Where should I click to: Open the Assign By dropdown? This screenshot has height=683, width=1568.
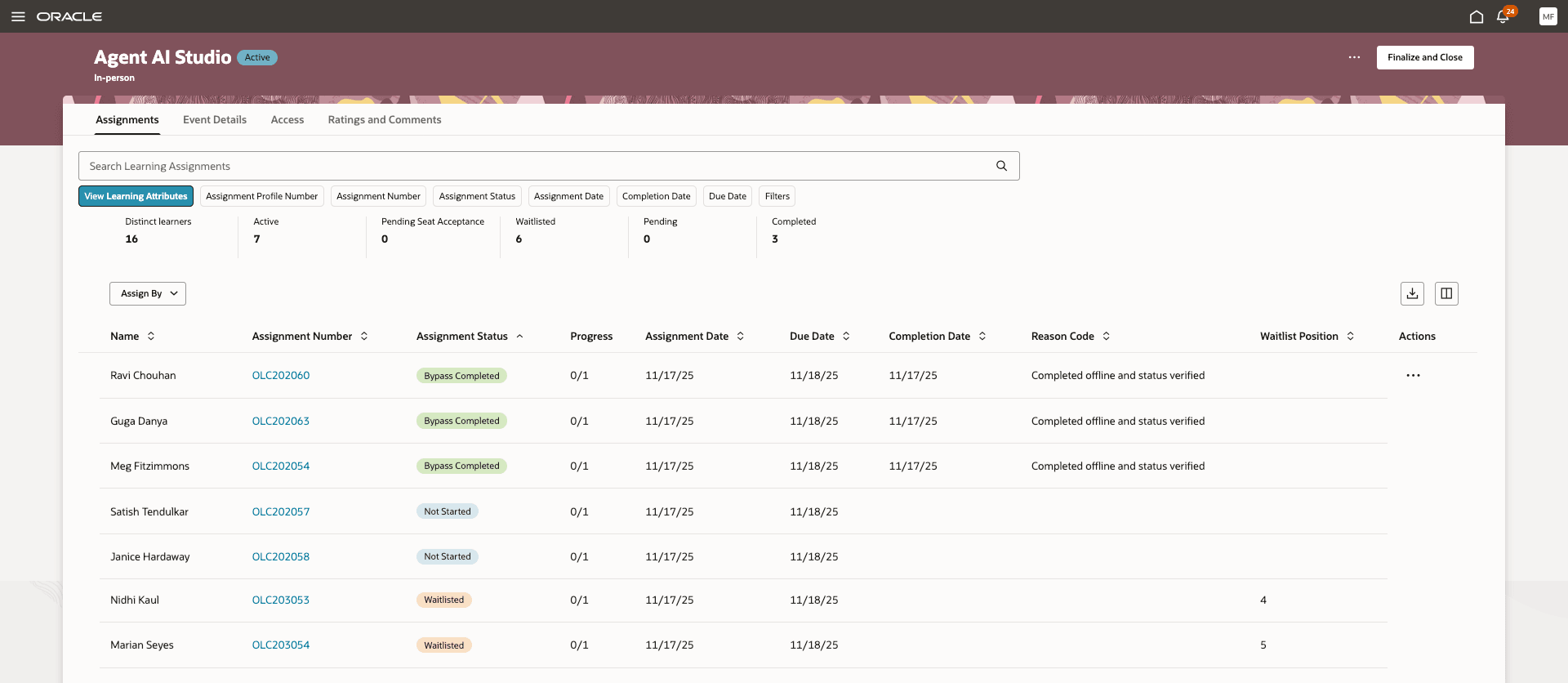coord(148,293)
